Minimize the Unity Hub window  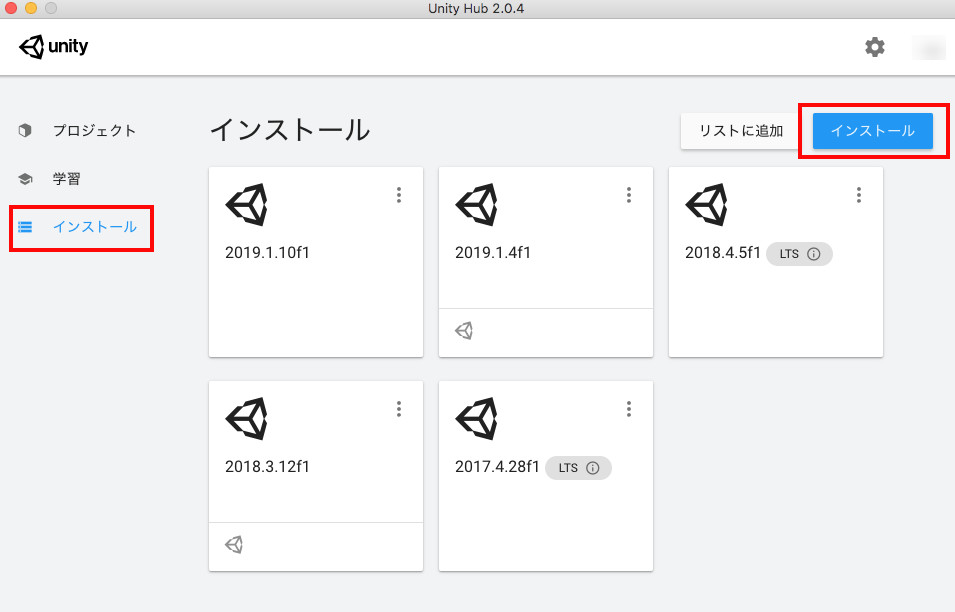point(31,8)
